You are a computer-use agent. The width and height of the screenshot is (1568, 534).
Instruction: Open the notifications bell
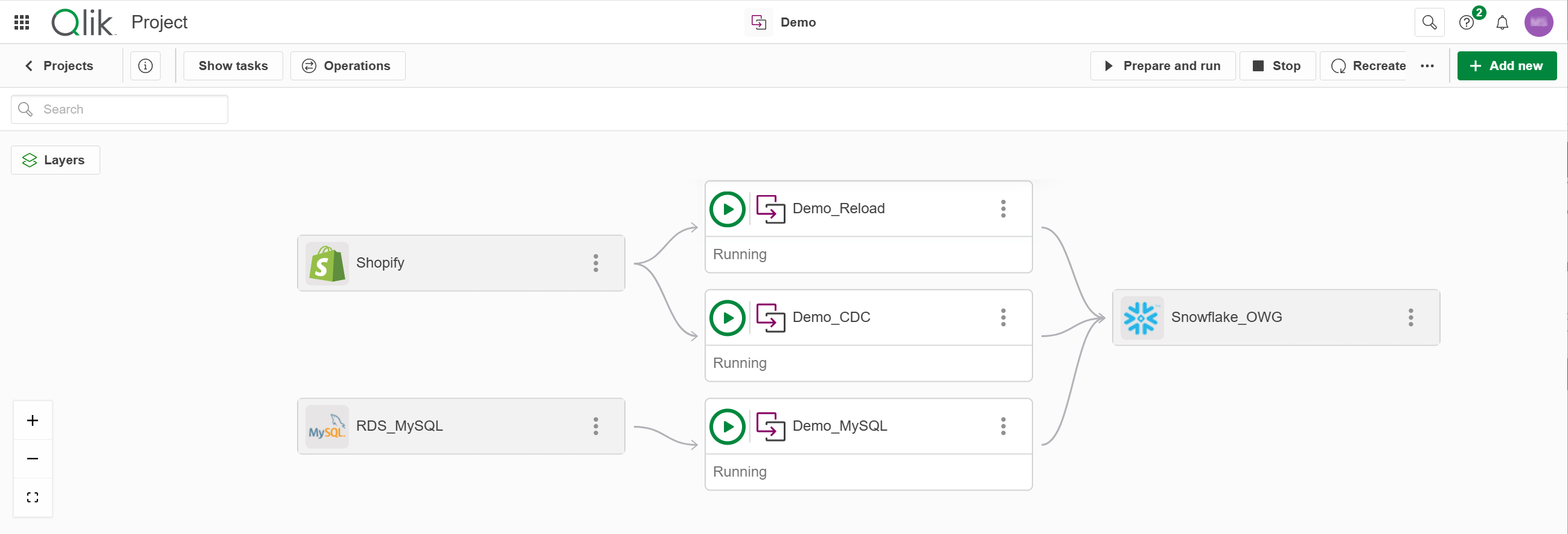coord(1502,22)
